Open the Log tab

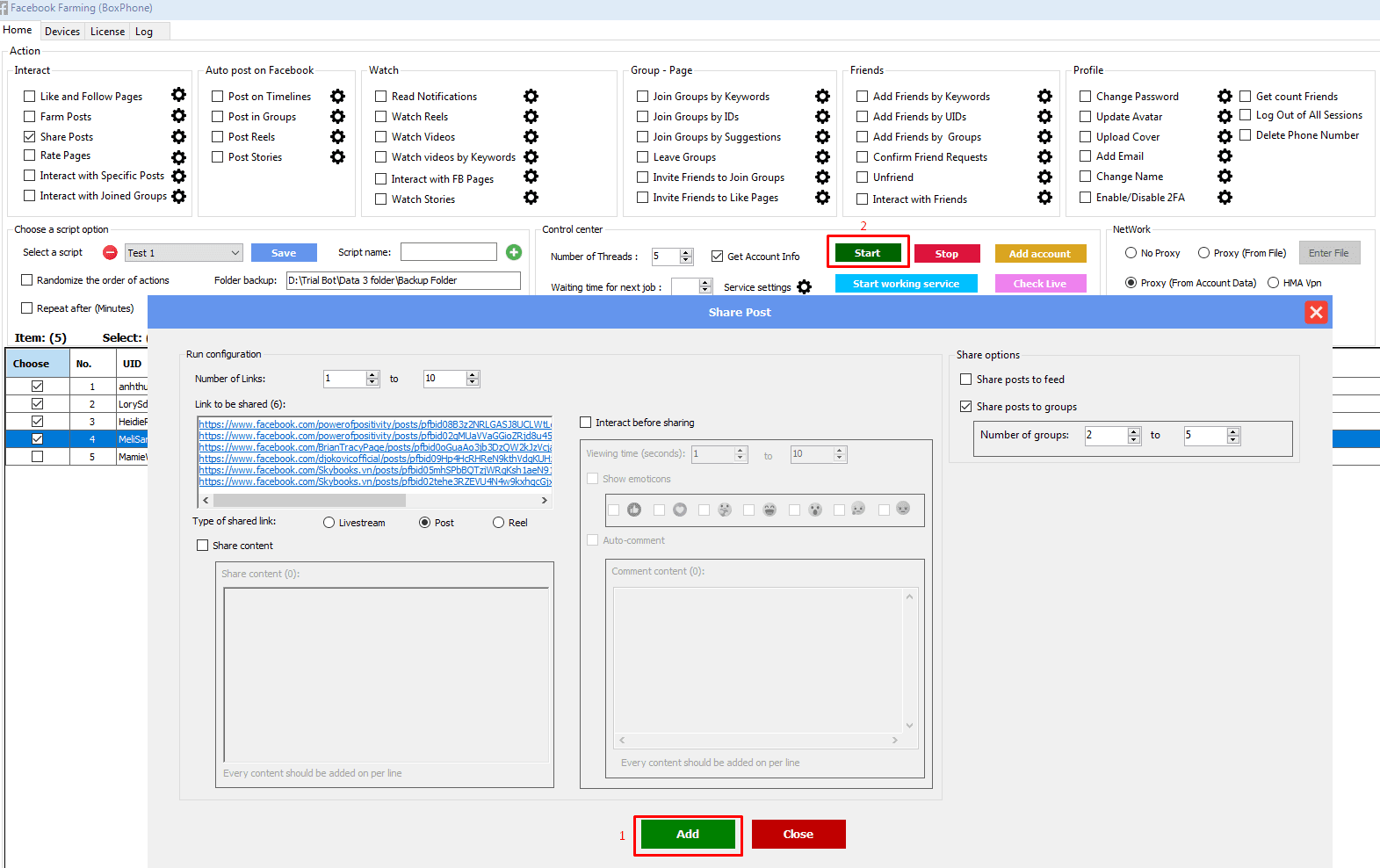click(x=144, y=32)
